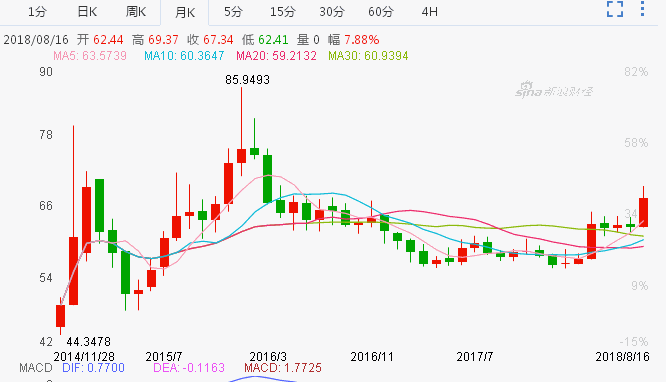
Task: Click the DEA: -0.1163 indicator value
Action: click(x=189, y=368)
